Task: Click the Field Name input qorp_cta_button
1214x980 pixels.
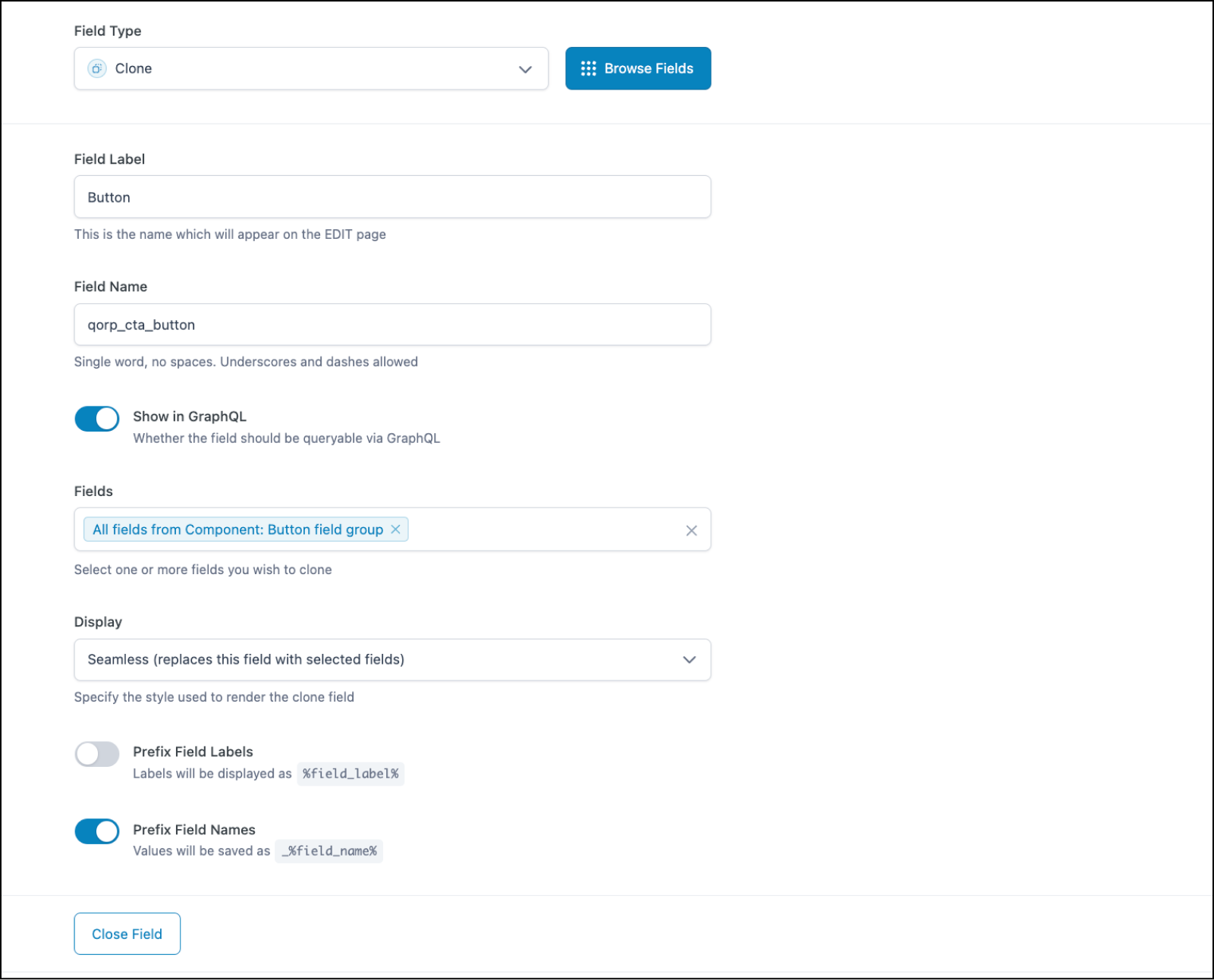Action: [392, 324]
